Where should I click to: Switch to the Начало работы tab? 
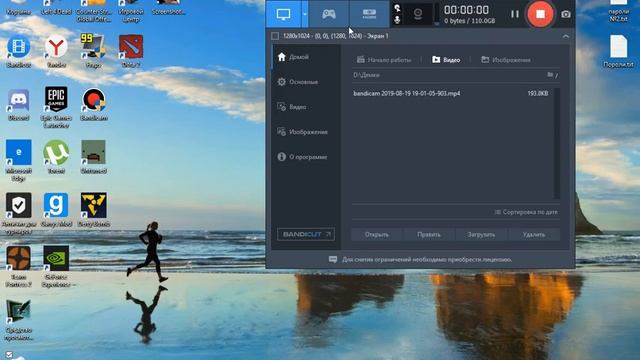[x=384, y=60]
